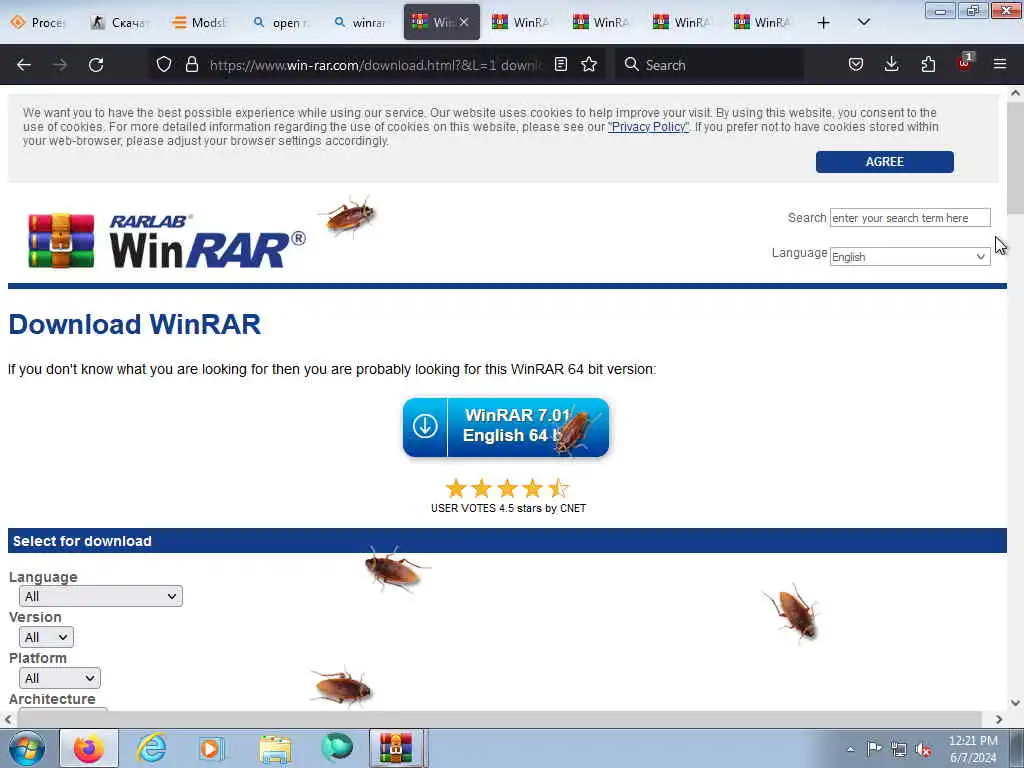Open the Privacy Policy link
Image resolution: width=1024 pixels, height=768 pixels.
coord(648,127)
